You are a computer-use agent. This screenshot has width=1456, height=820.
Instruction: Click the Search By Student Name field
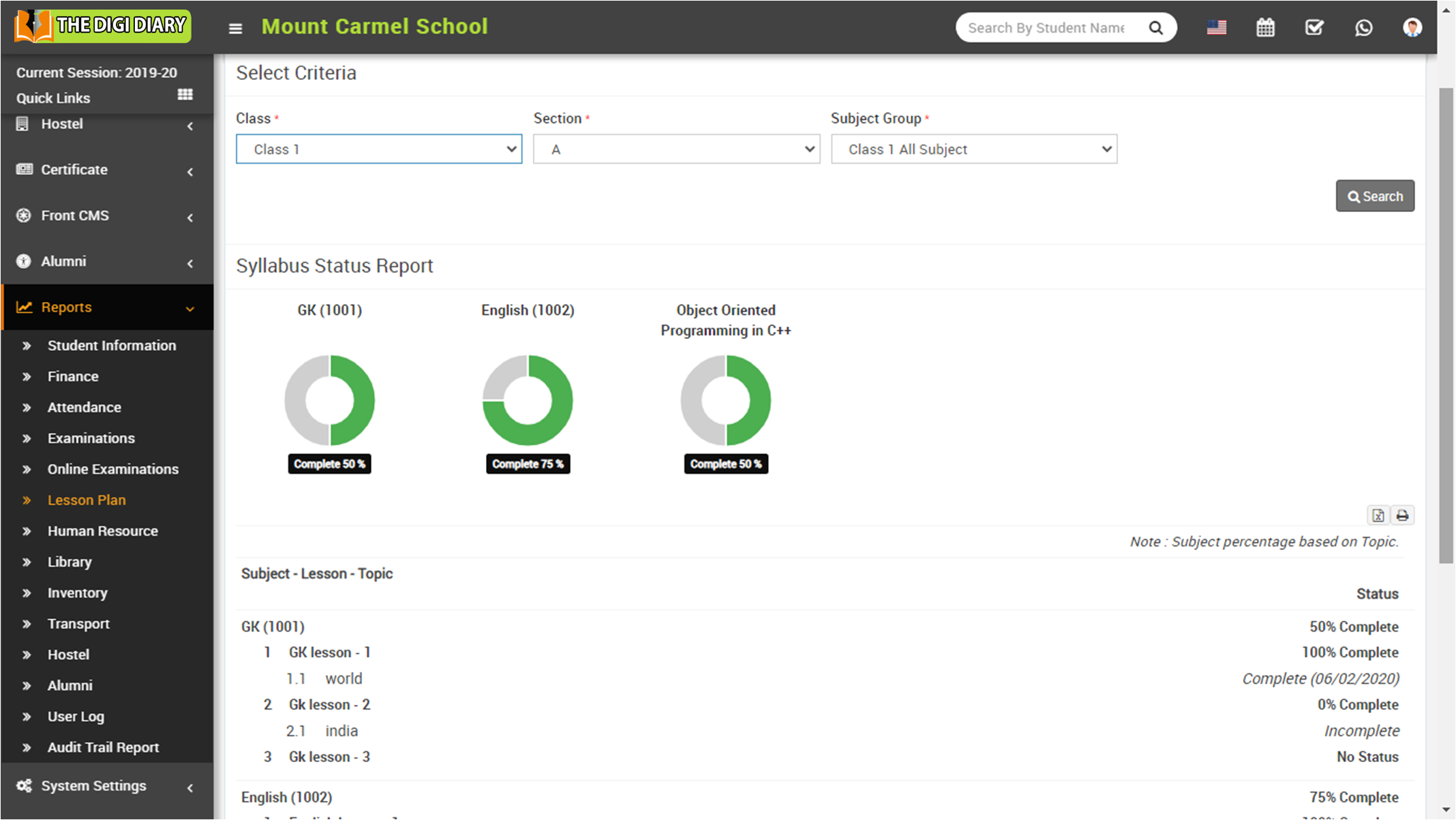pos(1046,28)
